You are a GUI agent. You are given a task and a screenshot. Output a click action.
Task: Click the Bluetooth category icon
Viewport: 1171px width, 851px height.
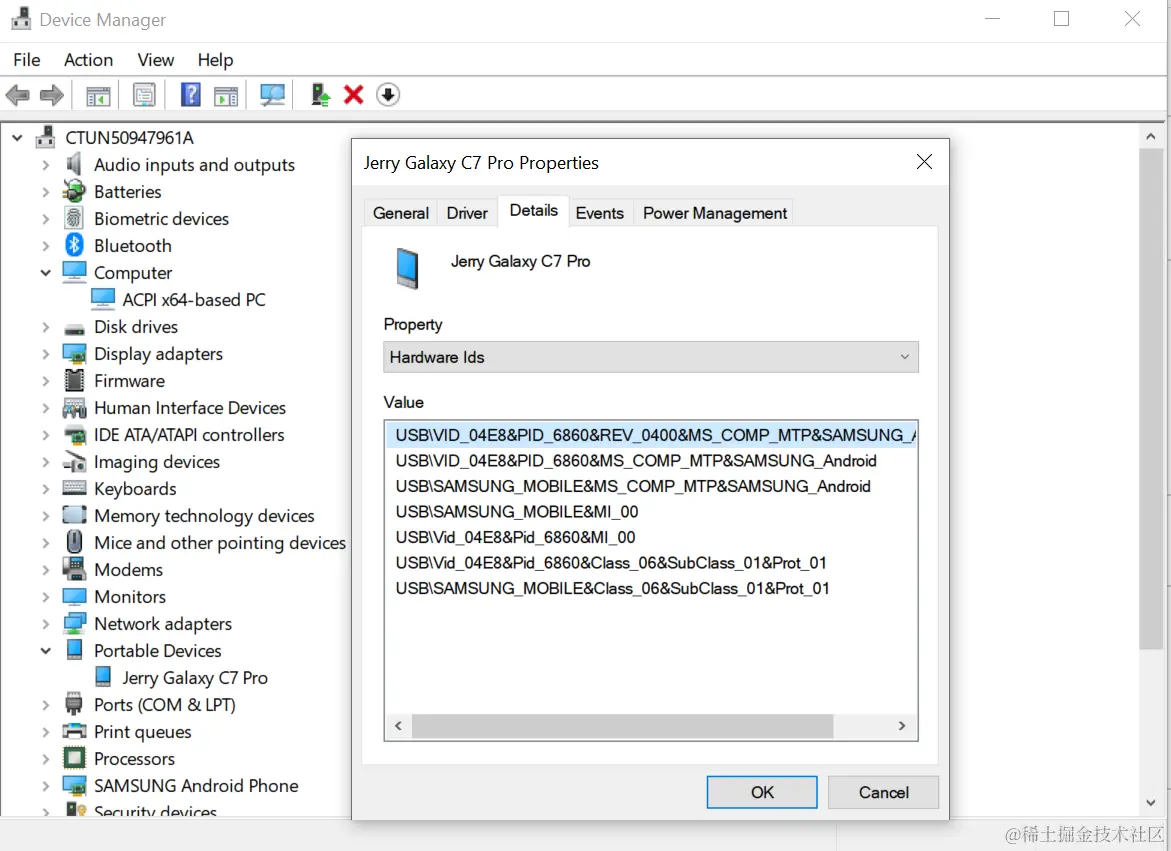click(x=74, y=245)
